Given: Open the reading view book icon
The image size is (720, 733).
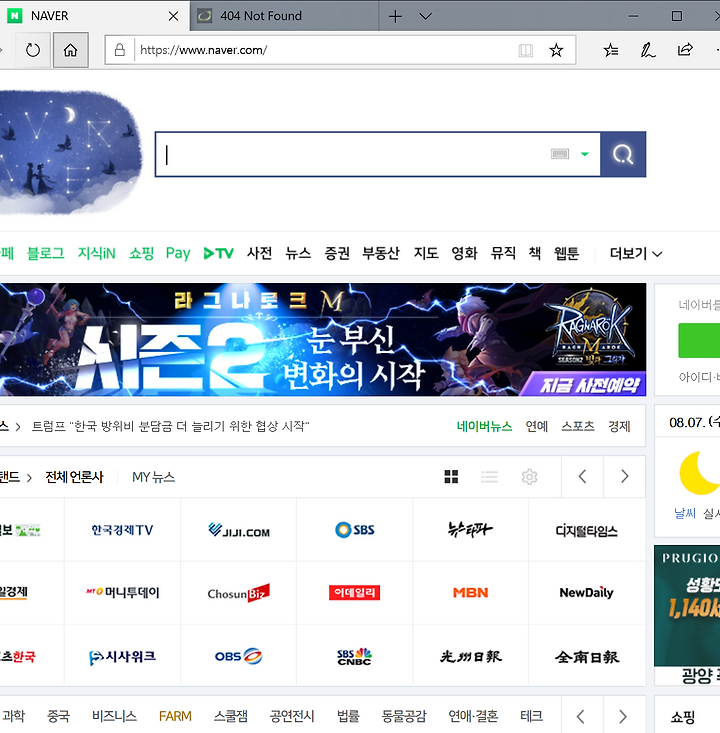Looking at the screenshot, I should (526, 50).
